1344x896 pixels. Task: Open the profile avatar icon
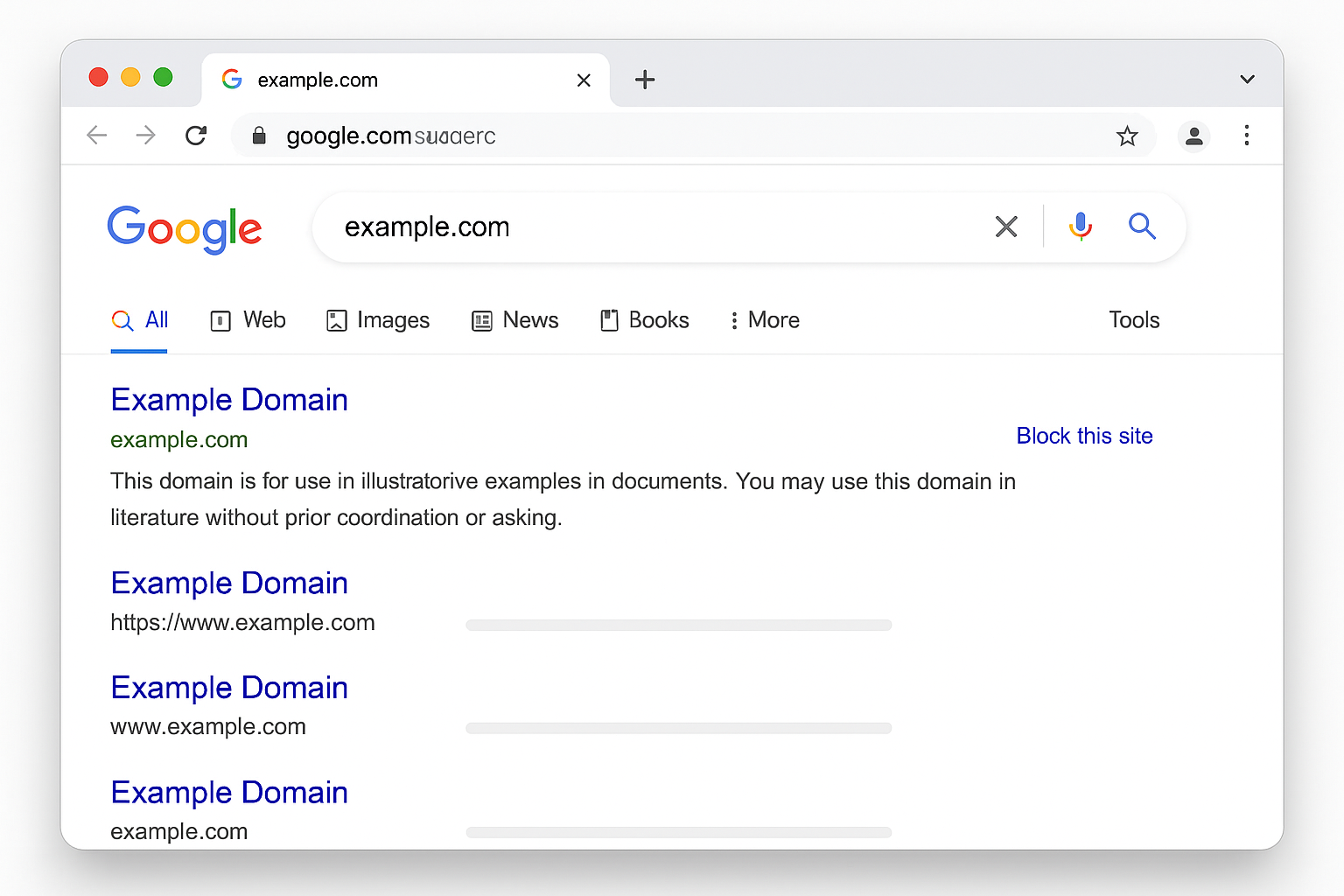[1193, 136]
